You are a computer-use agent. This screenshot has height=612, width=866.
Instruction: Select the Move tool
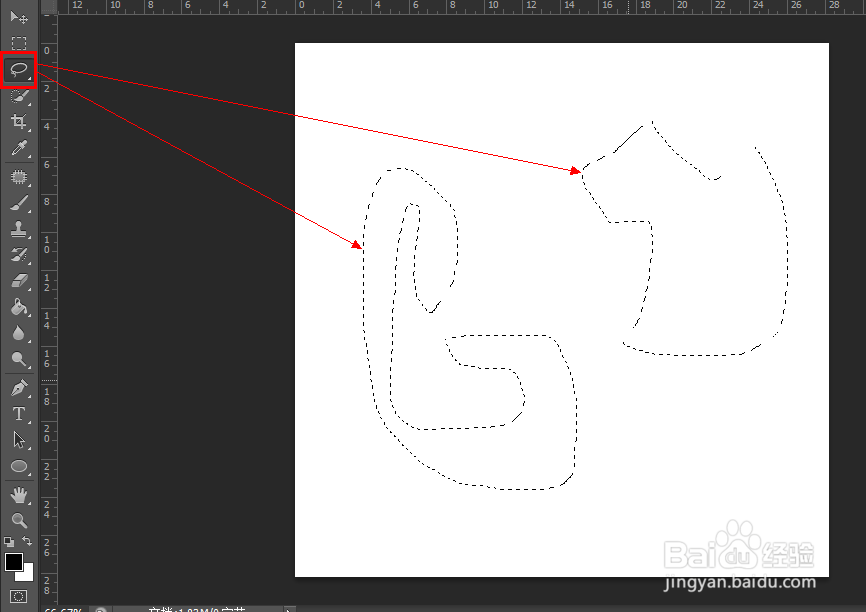click(x=19, y=17)
